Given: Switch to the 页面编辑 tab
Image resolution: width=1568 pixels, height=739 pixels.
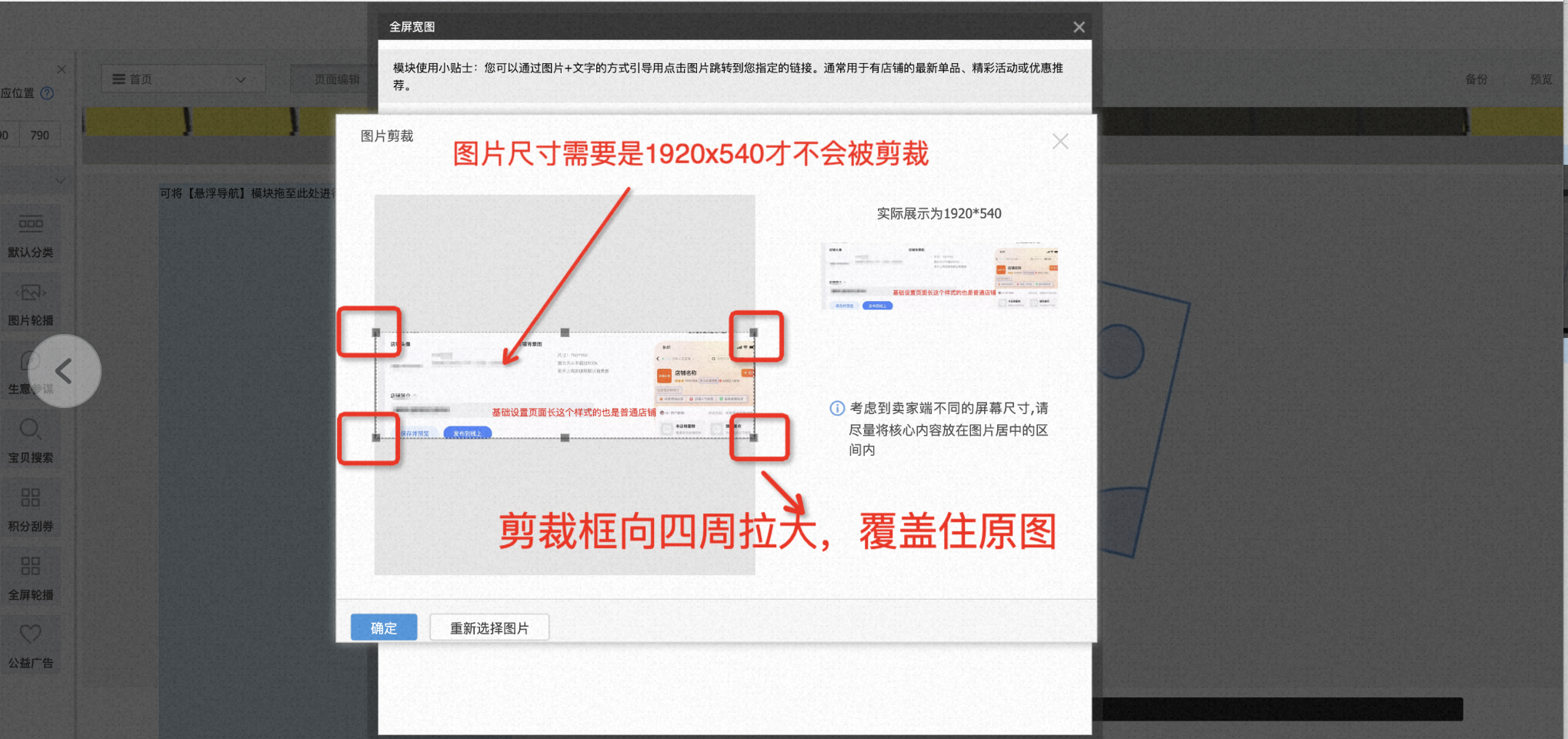Looking at the screenshot, I should point(337,79).
